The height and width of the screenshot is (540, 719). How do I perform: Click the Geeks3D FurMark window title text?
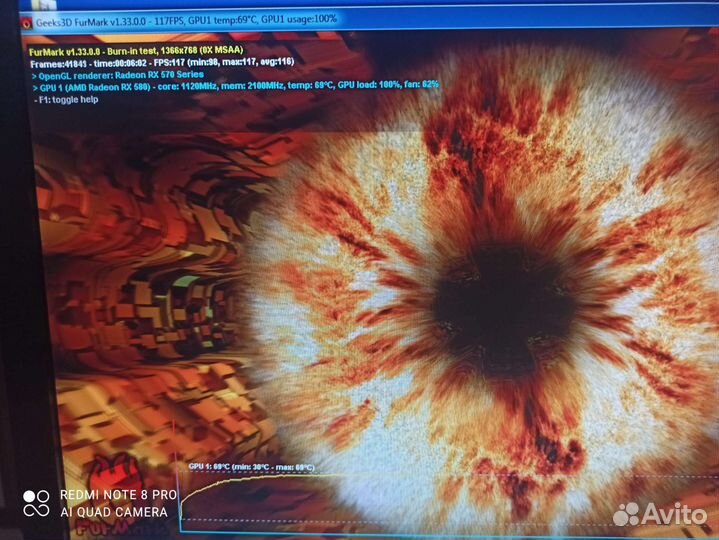coord(186,21)
